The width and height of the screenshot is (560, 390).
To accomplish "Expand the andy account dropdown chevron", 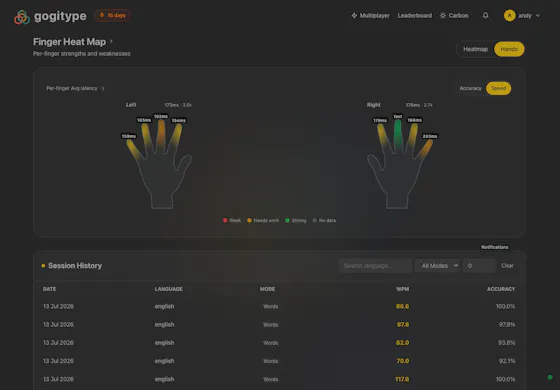I will 538,16.
